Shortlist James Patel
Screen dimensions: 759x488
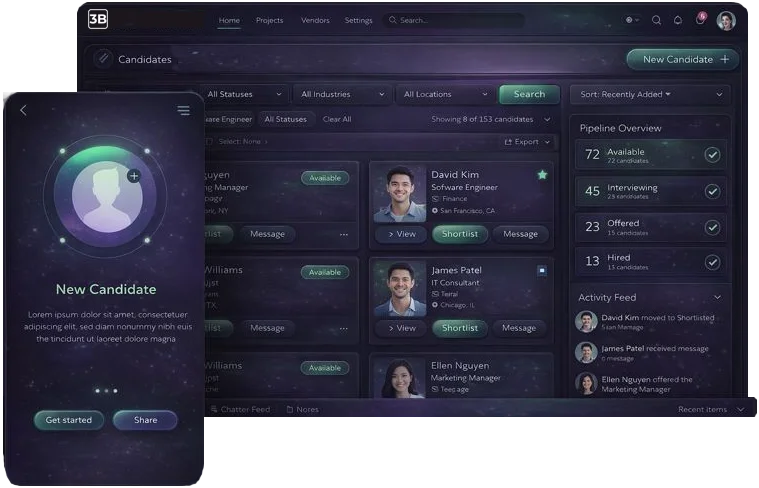coord(460,328)
